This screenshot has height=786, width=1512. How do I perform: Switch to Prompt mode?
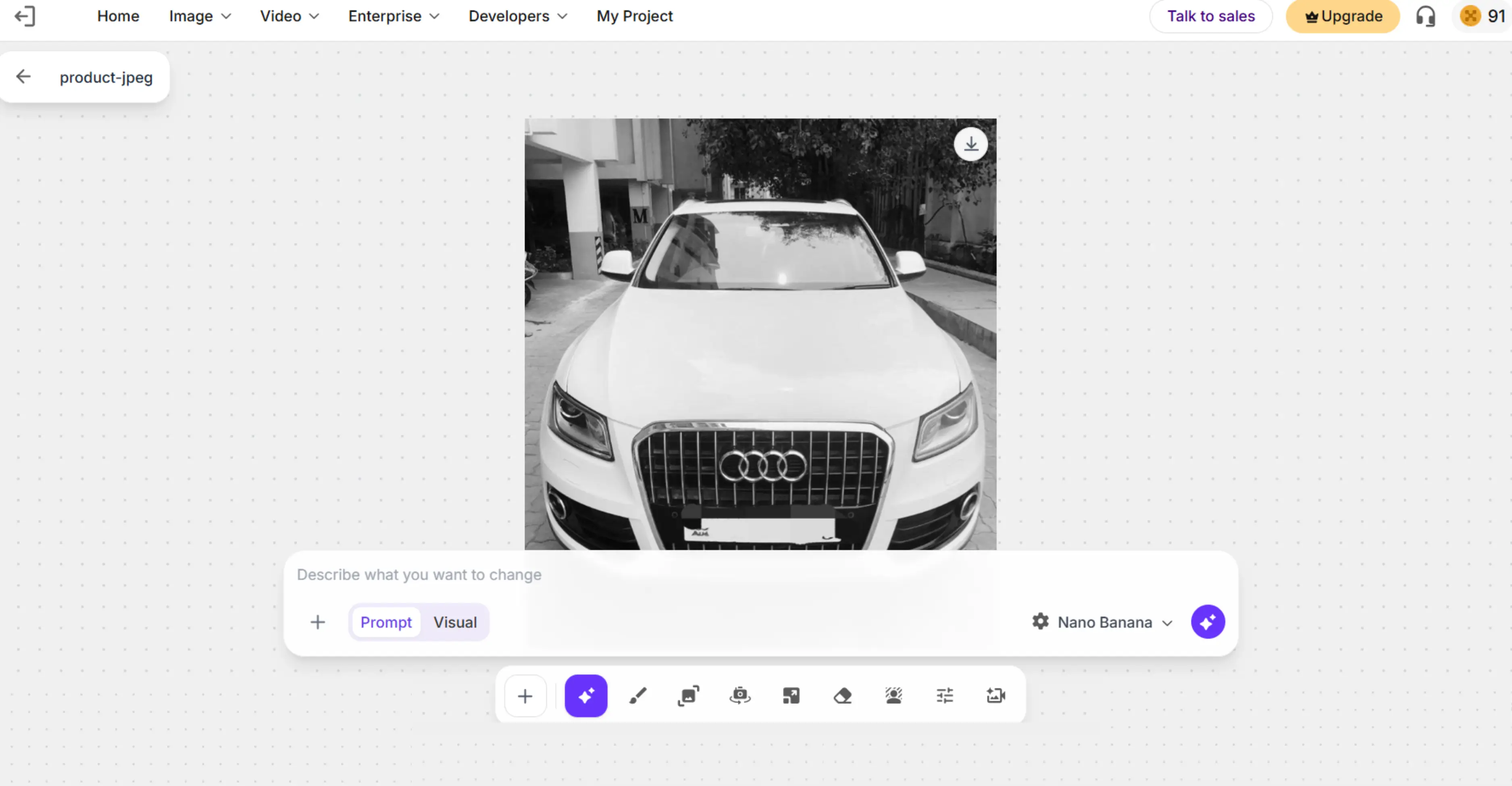click(385, 622)
